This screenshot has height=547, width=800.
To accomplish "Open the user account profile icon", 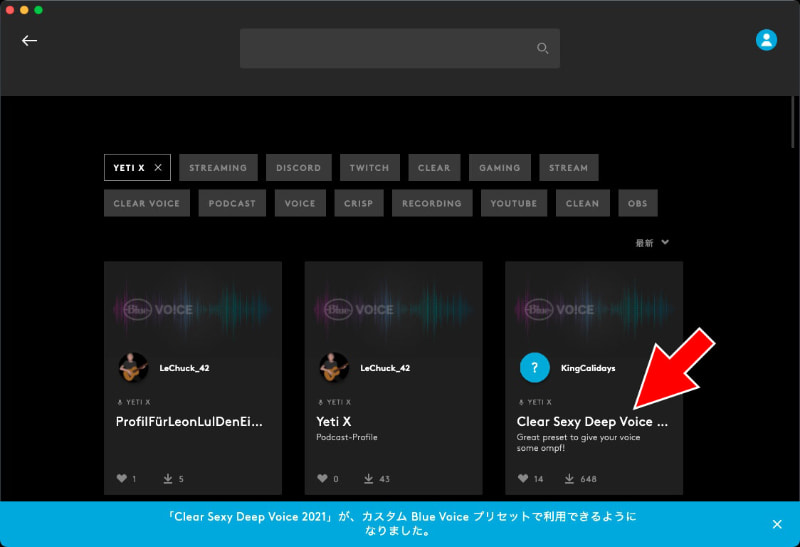I will (766, 40).
